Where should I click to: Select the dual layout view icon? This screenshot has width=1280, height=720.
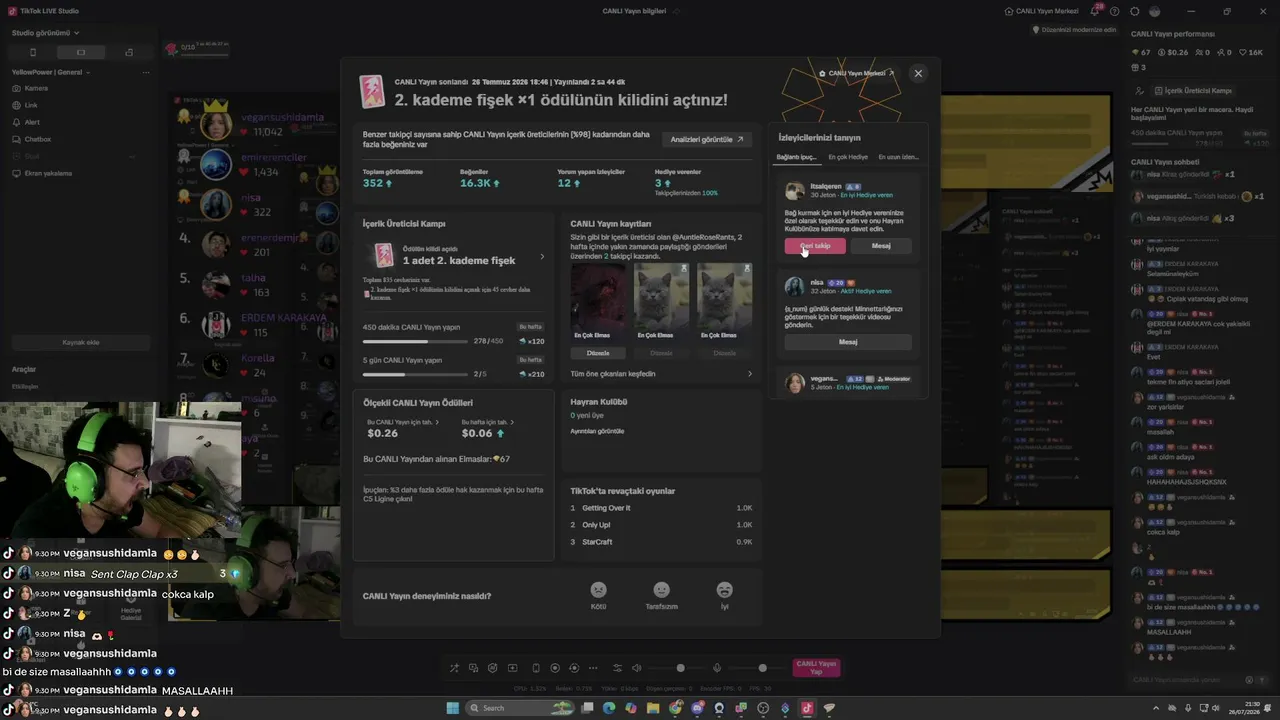(x=129, y=52)
